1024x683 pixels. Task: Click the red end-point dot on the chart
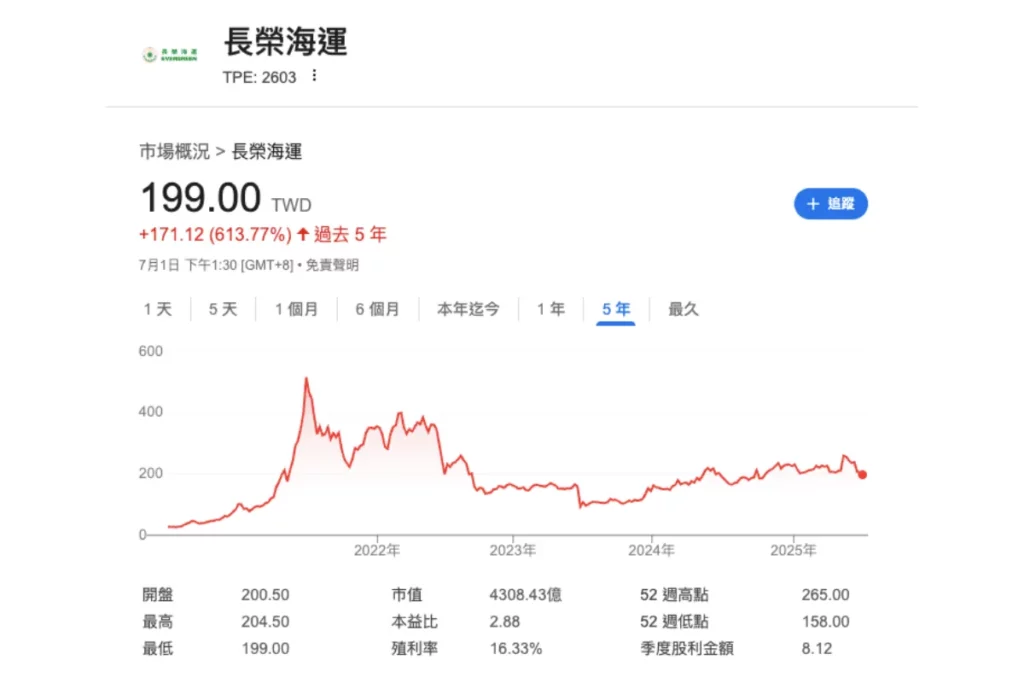coord(862,475)
